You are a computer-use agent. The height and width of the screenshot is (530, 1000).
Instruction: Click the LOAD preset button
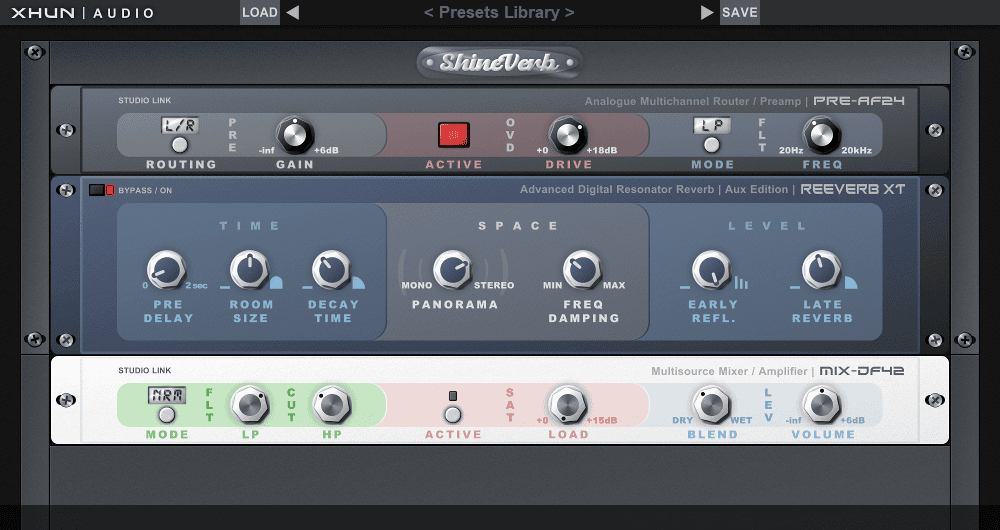[x=260, y=13]
